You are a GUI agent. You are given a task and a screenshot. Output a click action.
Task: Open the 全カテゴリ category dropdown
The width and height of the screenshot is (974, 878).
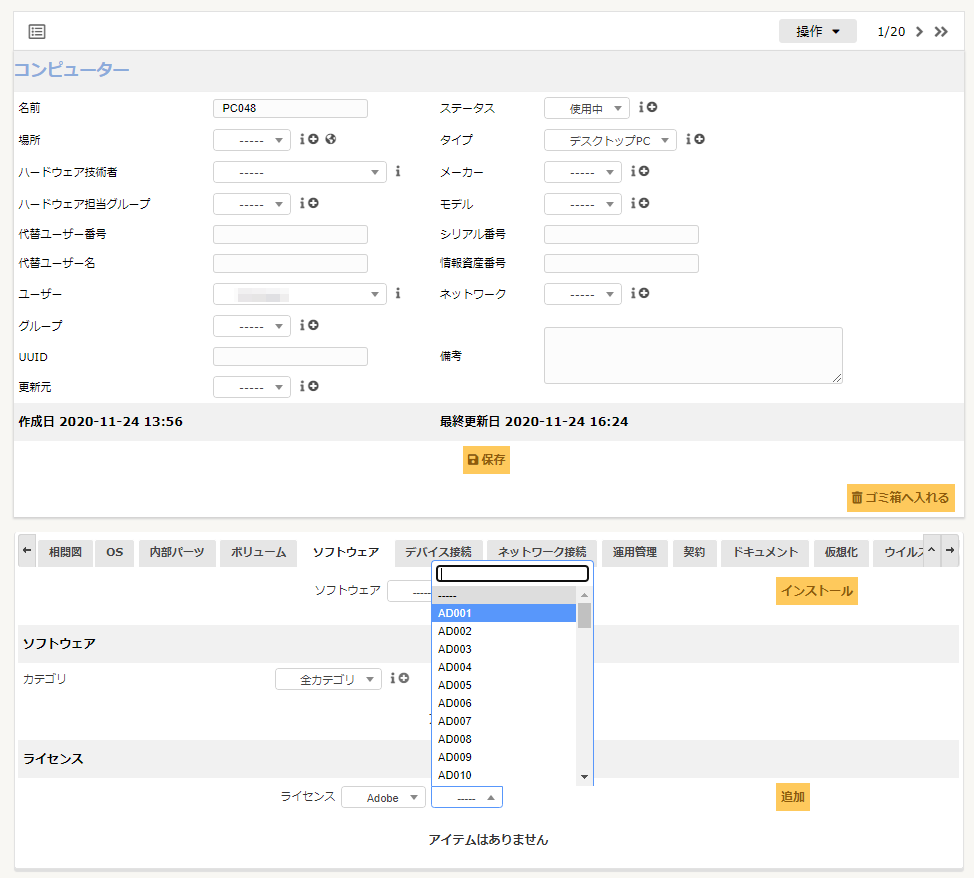pyautogui.click(x=328, y=680)
